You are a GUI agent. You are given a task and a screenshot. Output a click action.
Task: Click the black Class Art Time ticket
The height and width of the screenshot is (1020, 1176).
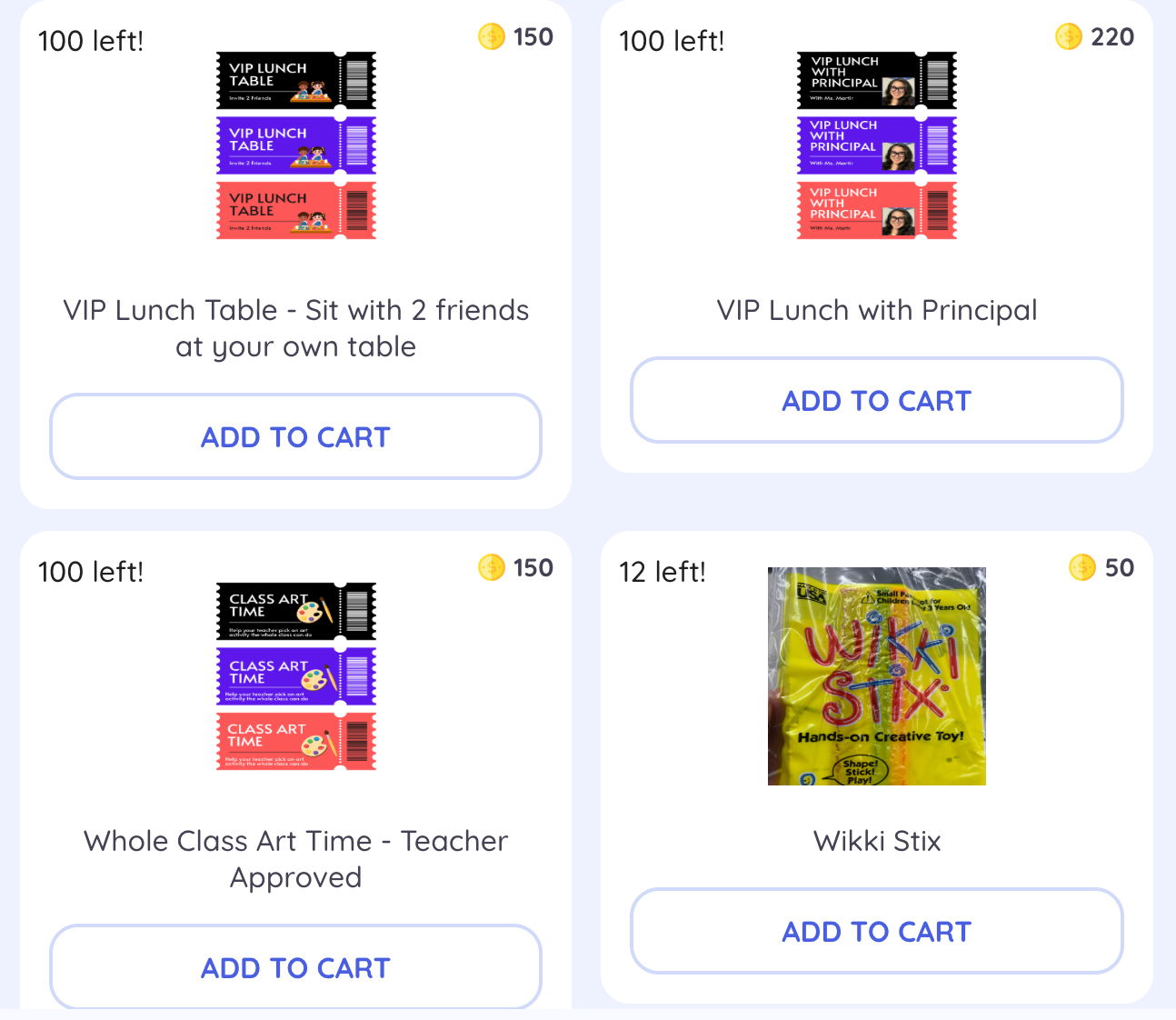[295, 611]
